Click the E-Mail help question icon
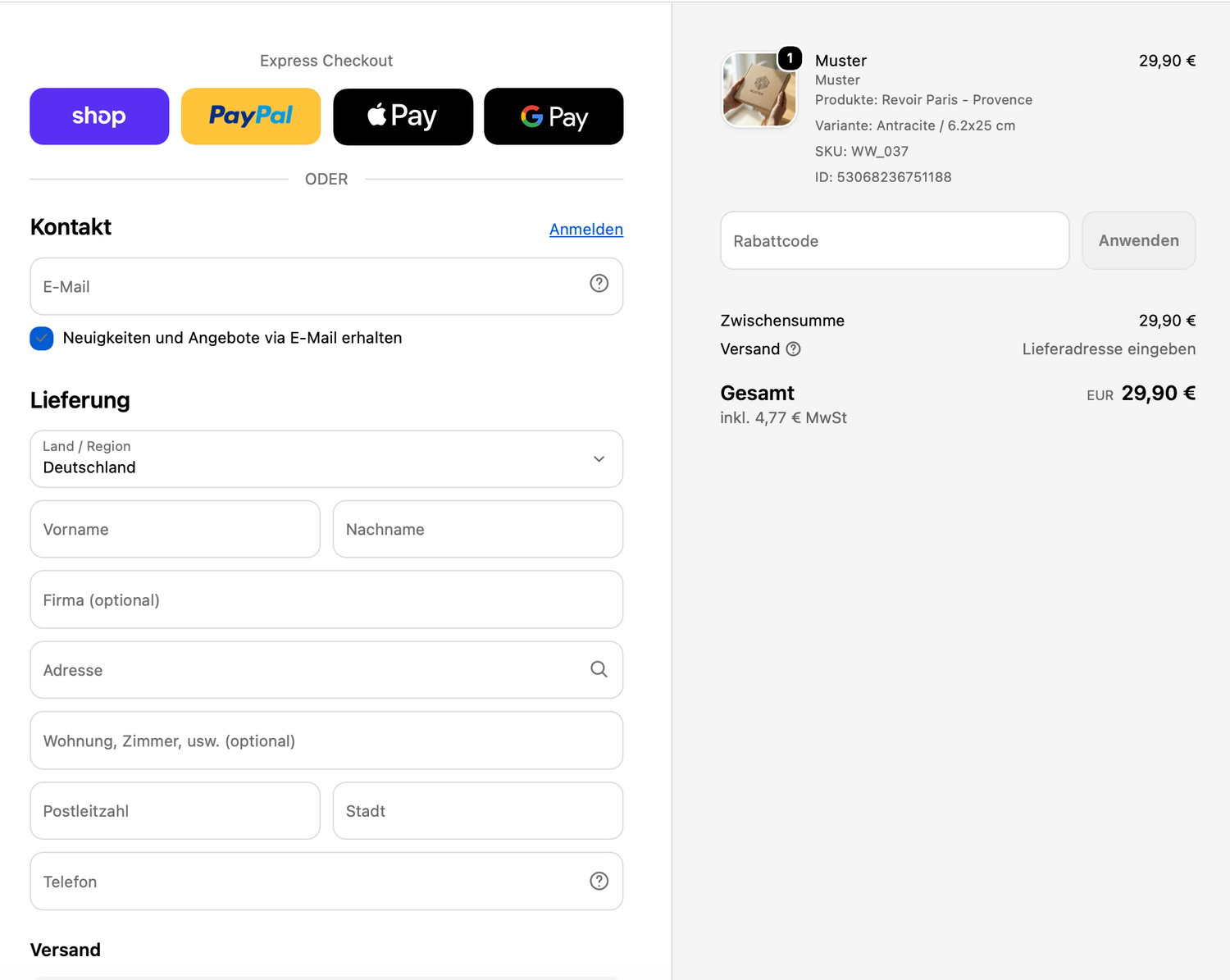The height and width of the screenshot is (980, 1230). click(599, 283)
